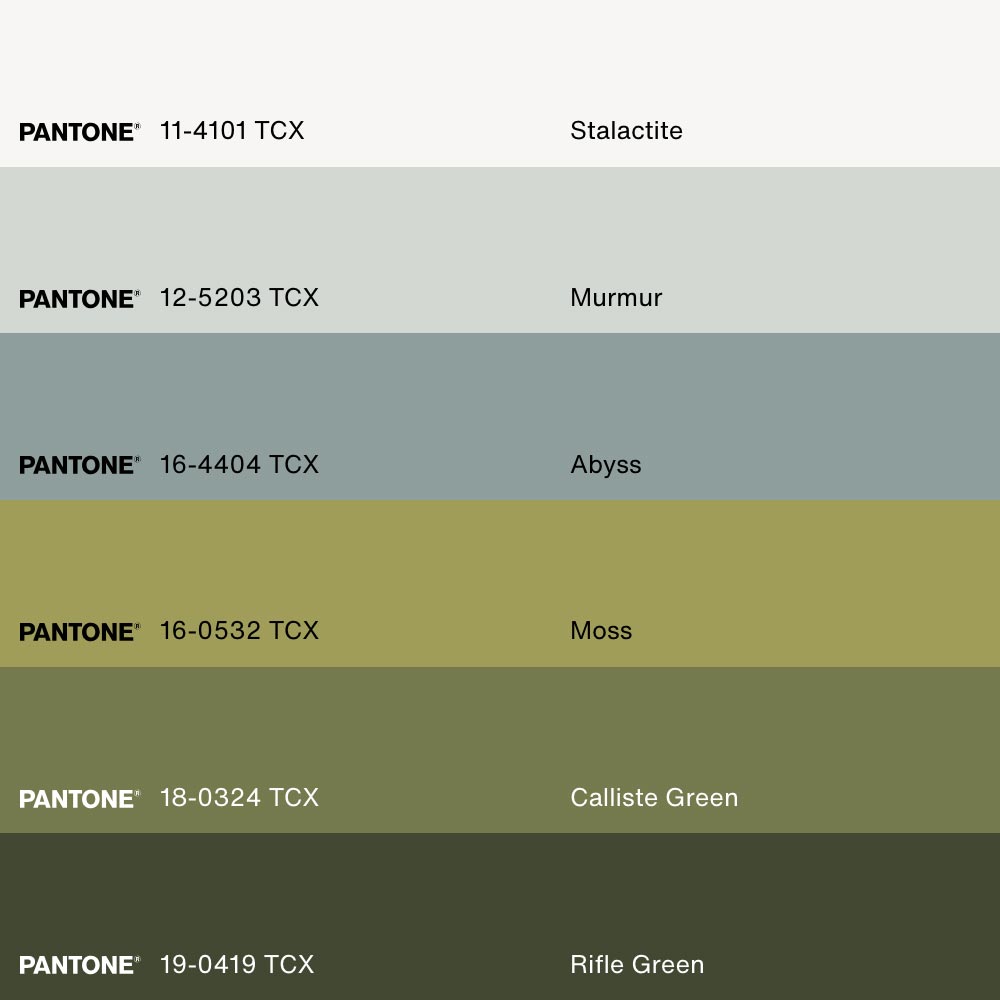Image resolution: width=1000 pixels, height=1000 pixels.
Task: Select the Murmur name label
Action: [616, 298]
